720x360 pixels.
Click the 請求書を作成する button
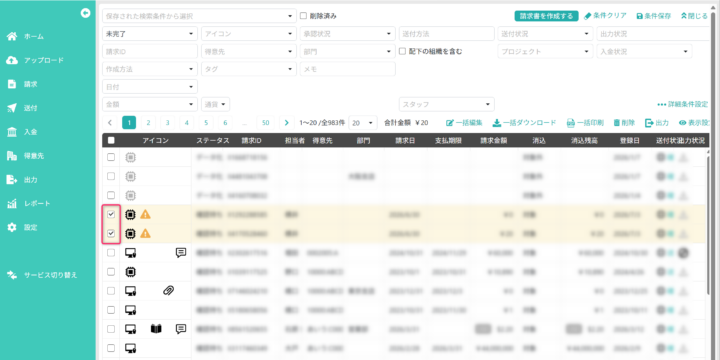[546, 16]
